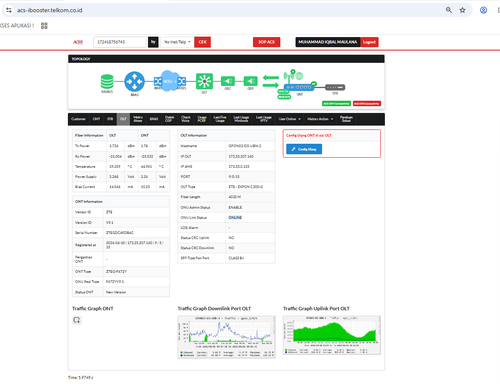Click the Serial Number value in ONT Information

pos(120,232)
